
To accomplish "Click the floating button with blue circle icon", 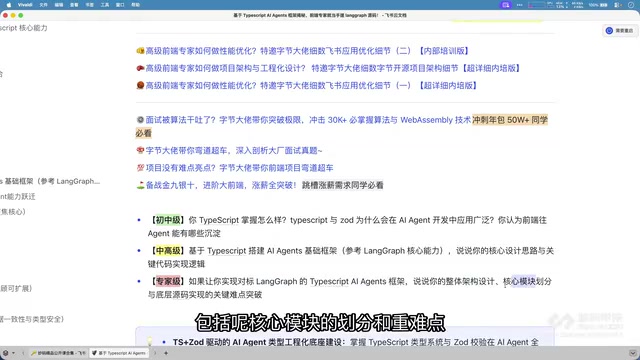I will point(620,31).
